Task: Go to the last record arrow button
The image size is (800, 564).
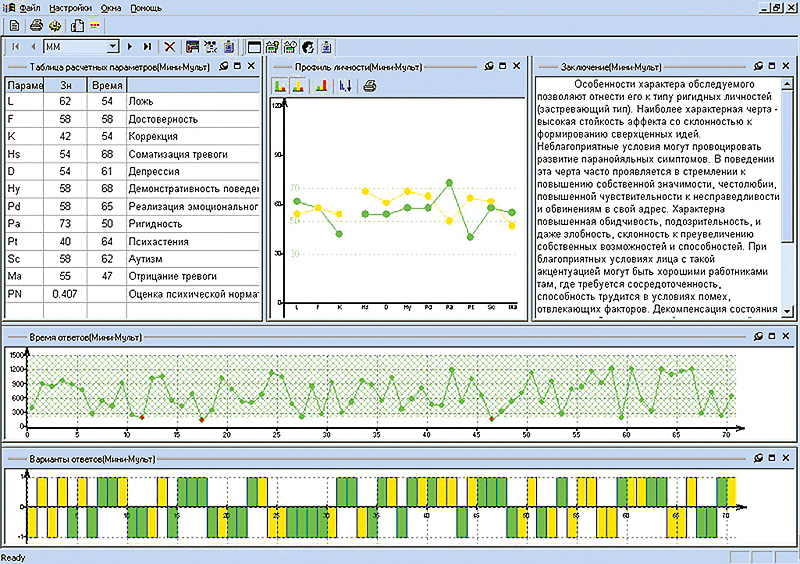Action: tap(148, 46)
